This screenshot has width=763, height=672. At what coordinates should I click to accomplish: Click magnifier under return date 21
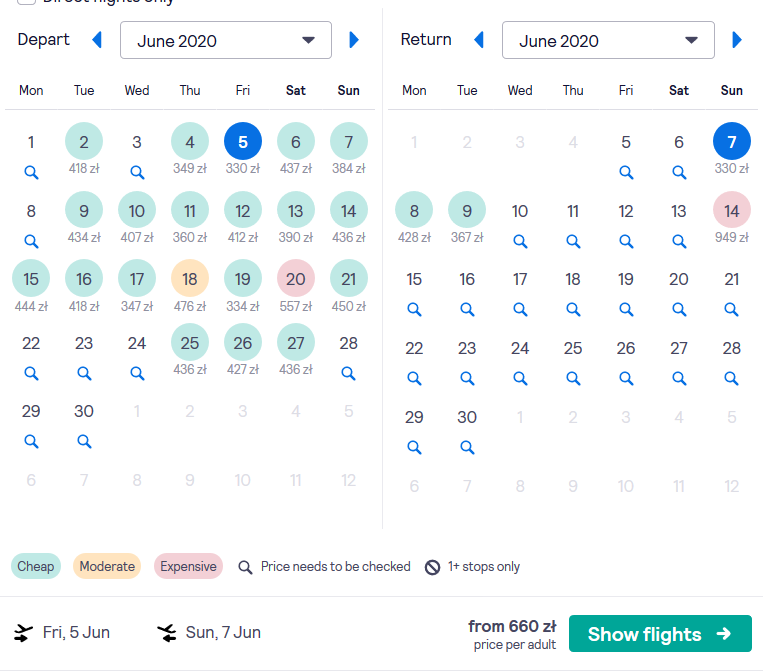[731, 309]
